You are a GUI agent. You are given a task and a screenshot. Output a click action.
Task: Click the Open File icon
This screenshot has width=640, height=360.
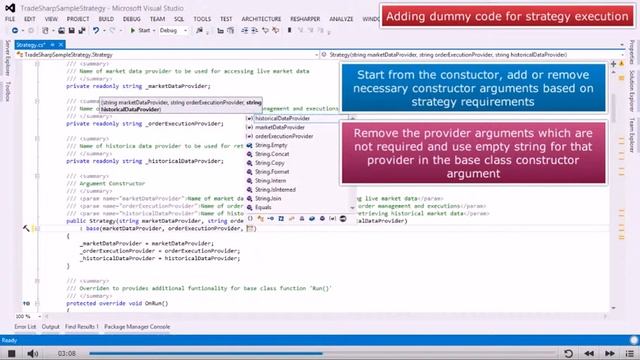point(61,31)
